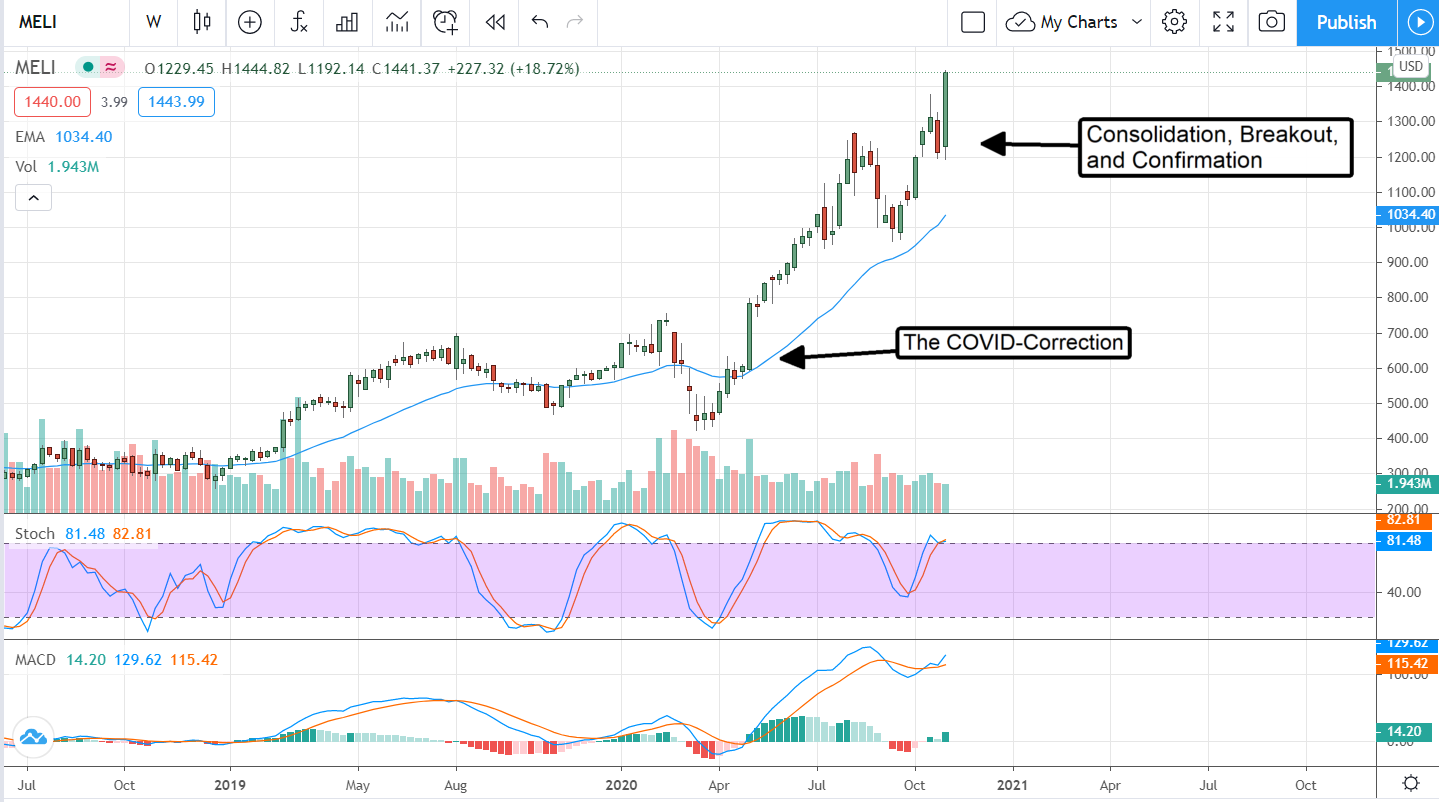Collapse the indicator legend with the caret
This screenshot has width=1439, height=802.
33,199
